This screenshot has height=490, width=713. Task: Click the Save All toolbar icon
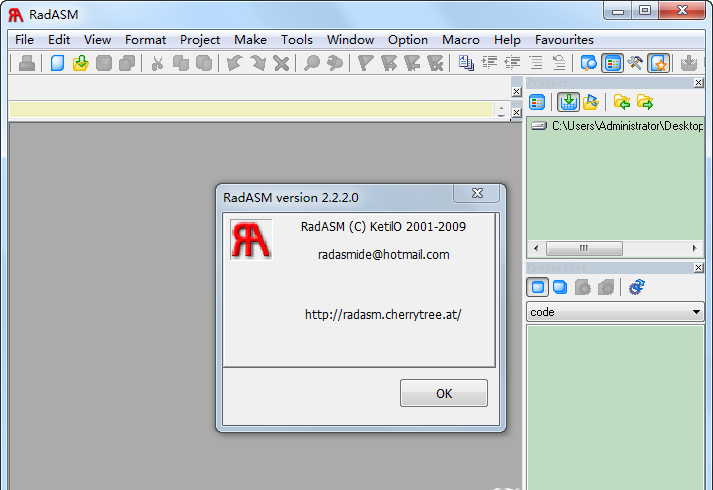pos(127,63)
